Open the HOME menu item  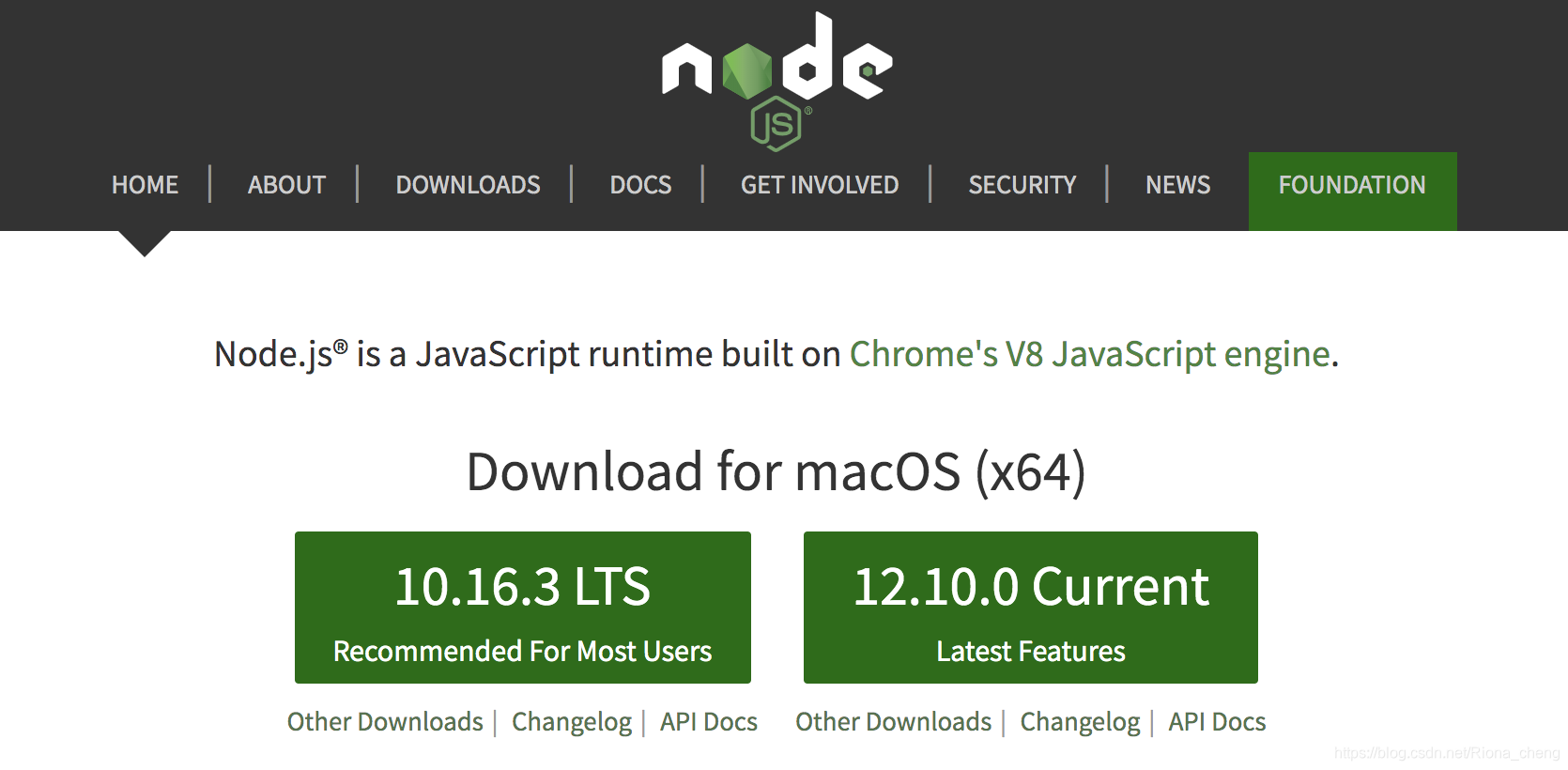[145, 185]
